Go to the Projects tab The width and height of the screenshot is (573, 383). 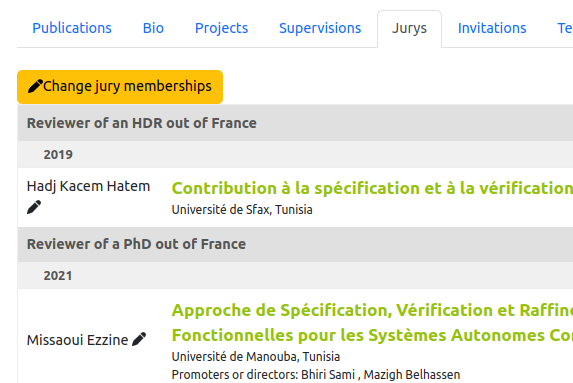[221, 28]
